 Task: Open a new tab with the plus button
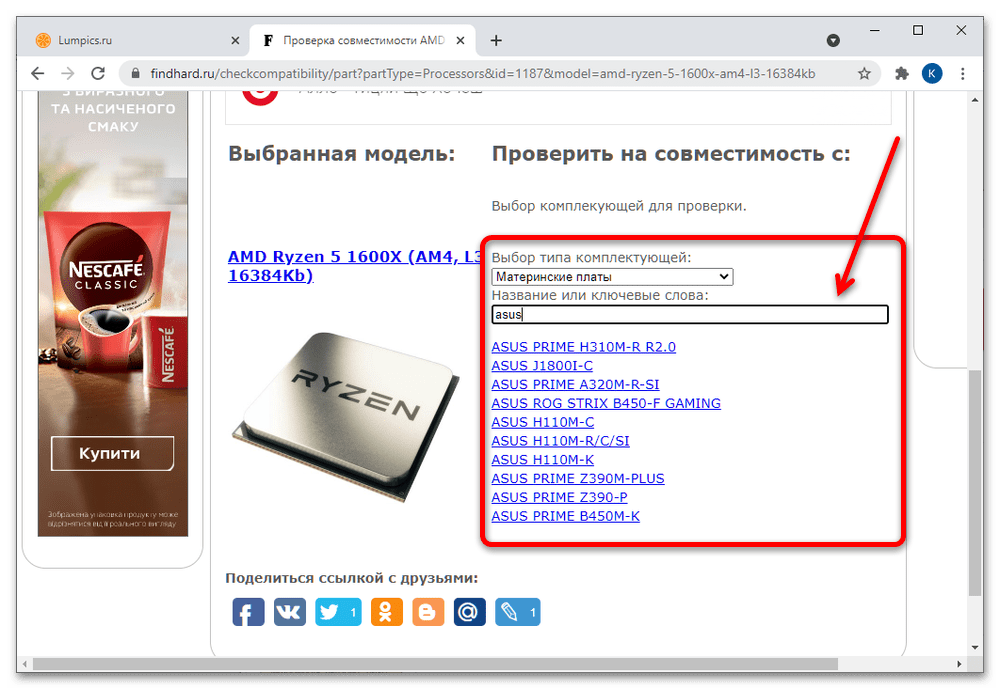point(496,40)
